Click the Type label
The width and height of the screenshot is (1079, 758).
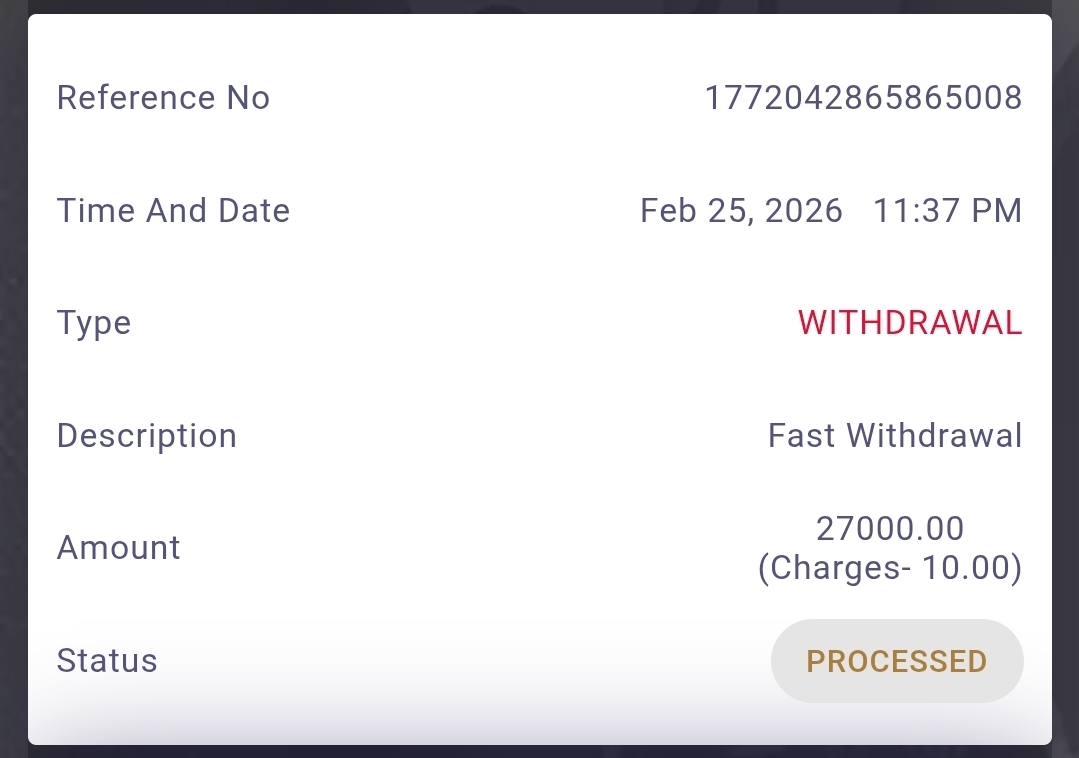coord(94,324)
